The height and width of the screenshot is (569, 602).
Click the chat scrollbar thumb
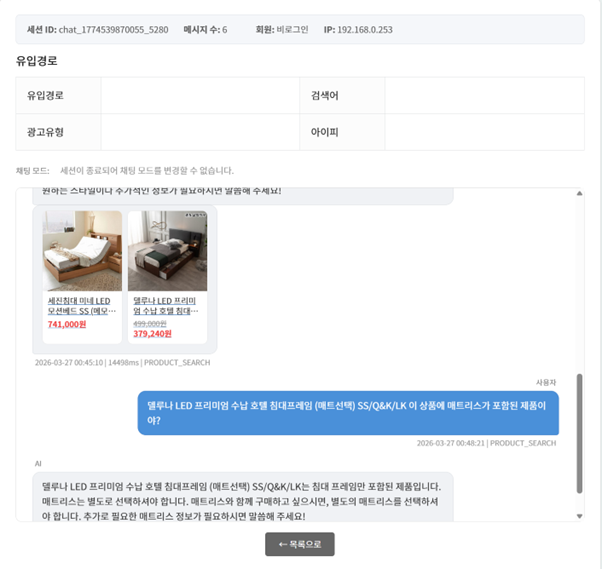579,433
